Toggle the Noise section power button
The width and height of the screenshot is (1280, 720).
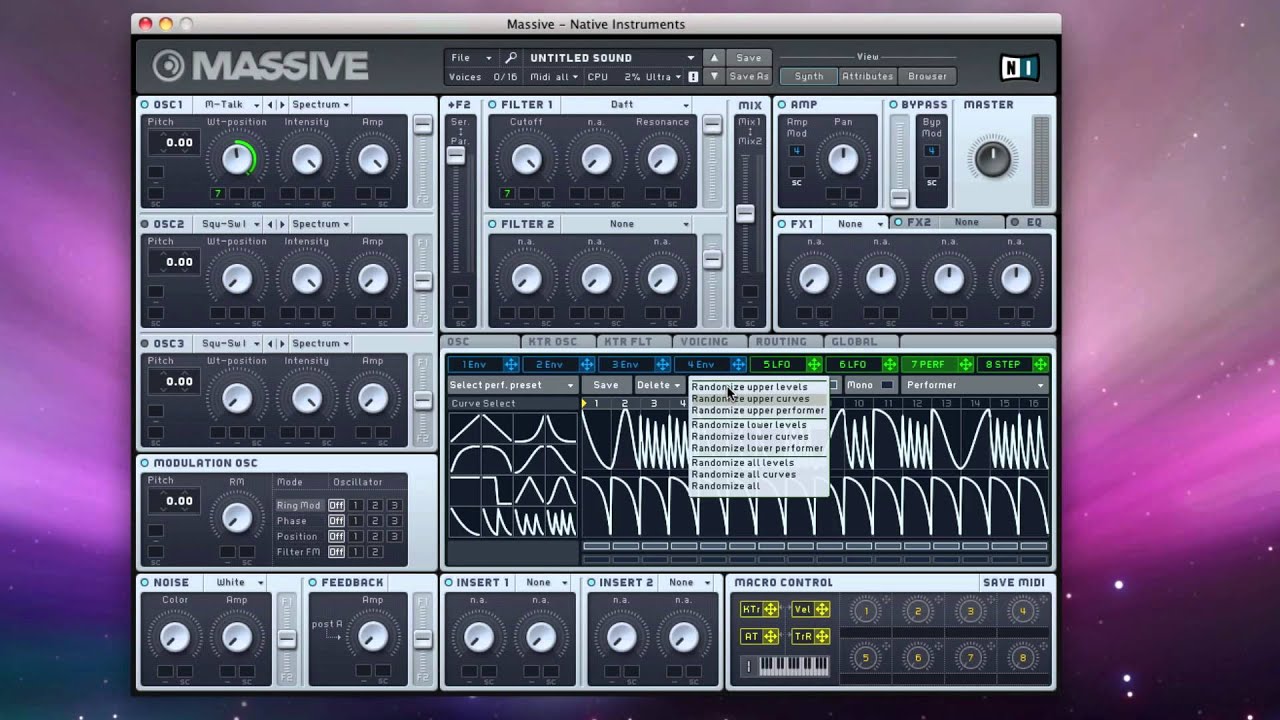click(x=145, y=582)
